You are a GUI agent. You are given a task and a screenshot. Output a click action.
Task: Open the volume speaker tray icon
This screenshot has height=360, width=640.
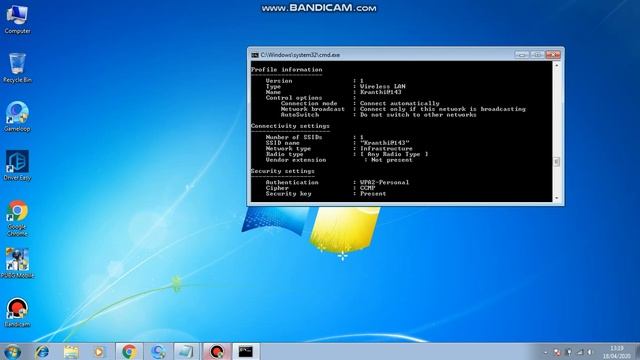click(590, 352)
